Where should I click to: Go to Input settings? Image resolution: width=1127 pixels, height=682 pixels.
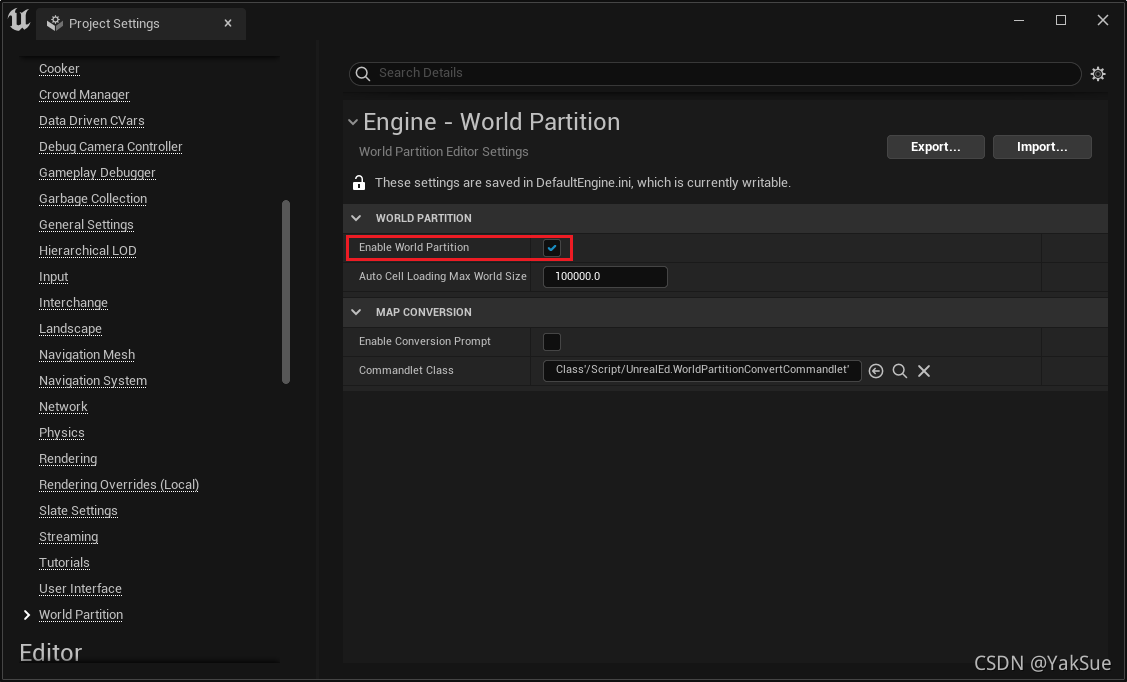[x=53, y=277]
